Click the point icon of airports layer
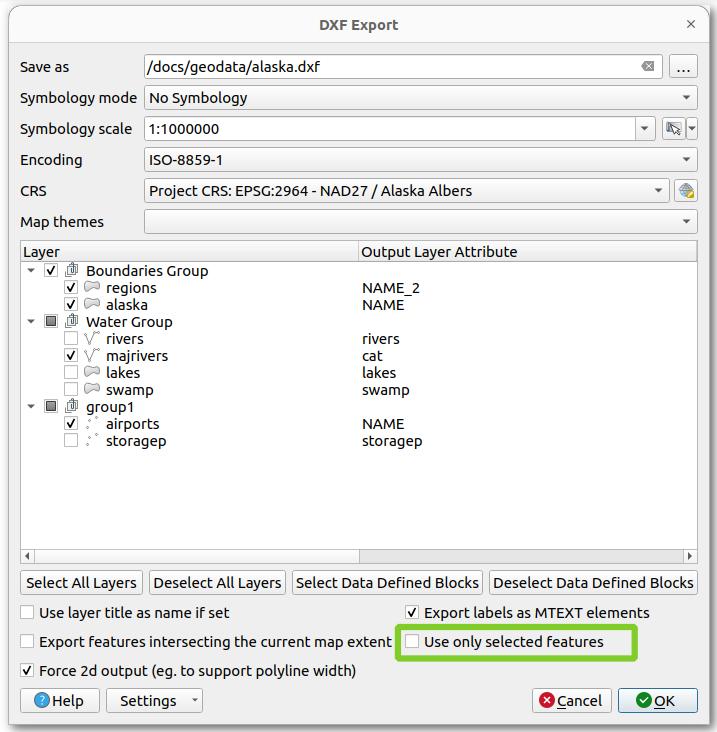 92,424
